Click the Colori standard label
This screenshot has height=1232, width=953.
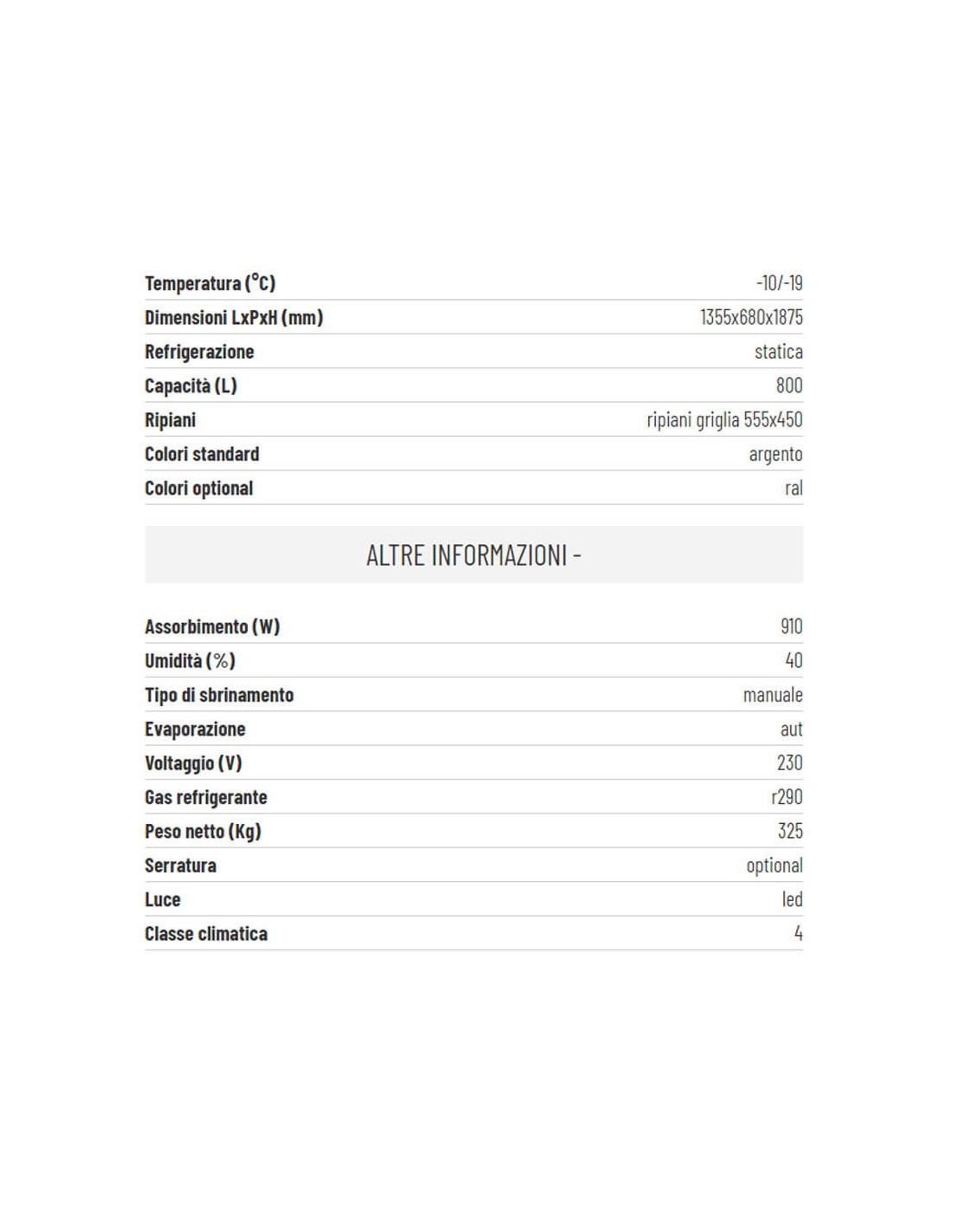click(x=202, y=454)
